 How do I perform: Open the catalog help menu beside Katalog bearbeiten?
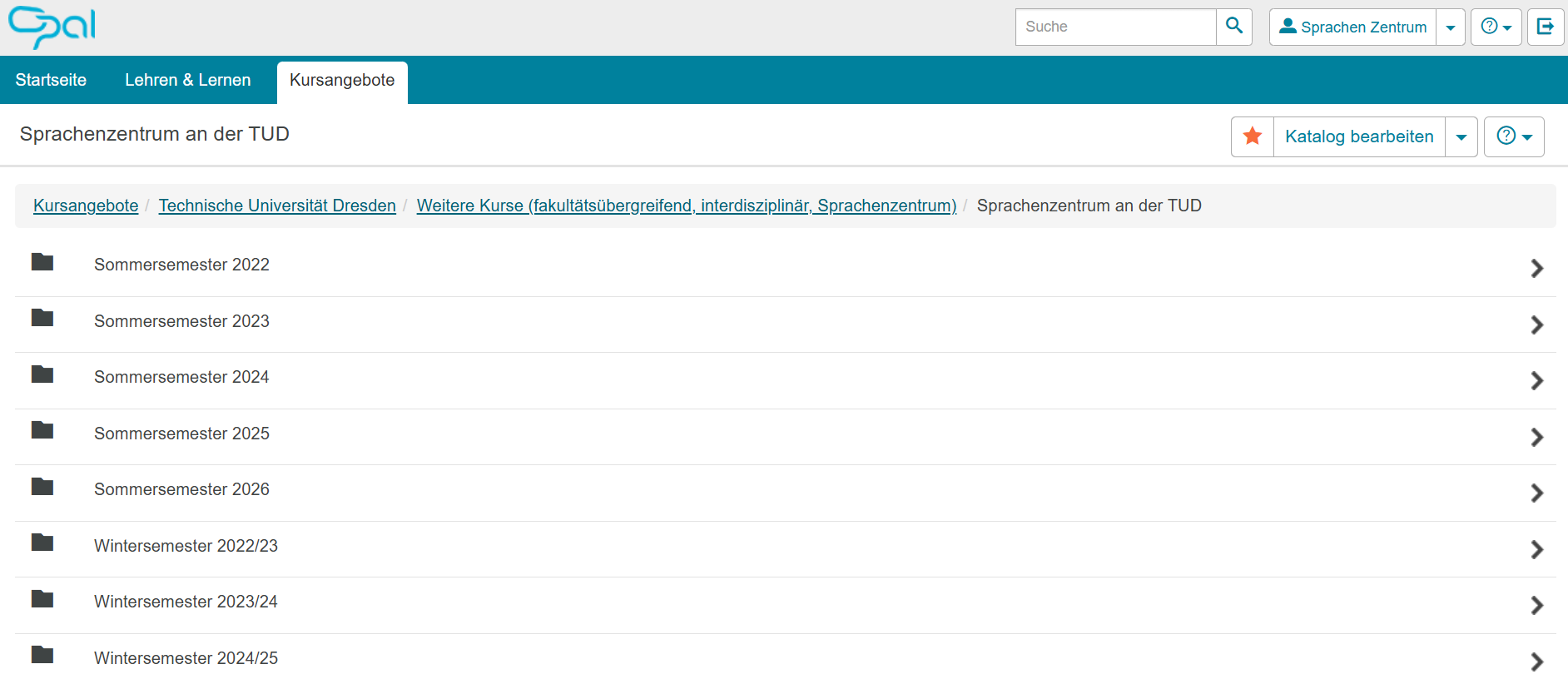1514,136
